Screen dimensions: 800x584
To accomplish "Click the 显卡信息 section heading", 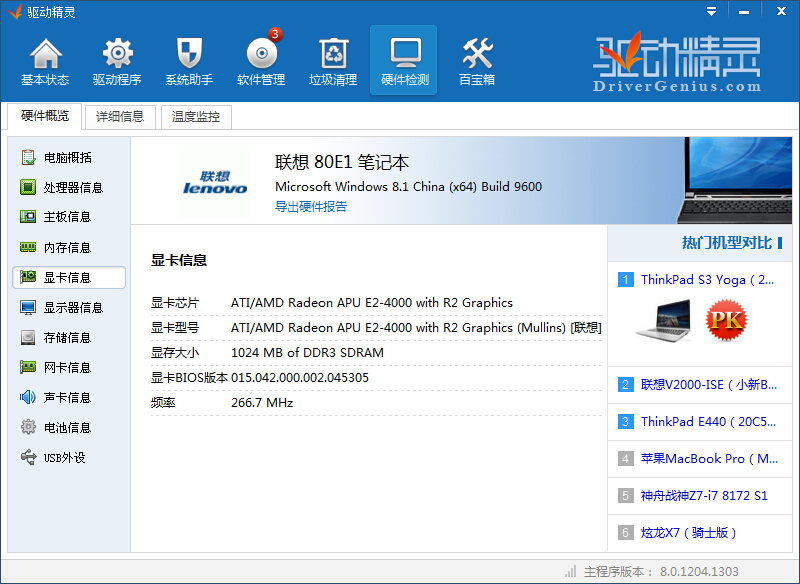I will pyautogui.click(x=179, y=260).
